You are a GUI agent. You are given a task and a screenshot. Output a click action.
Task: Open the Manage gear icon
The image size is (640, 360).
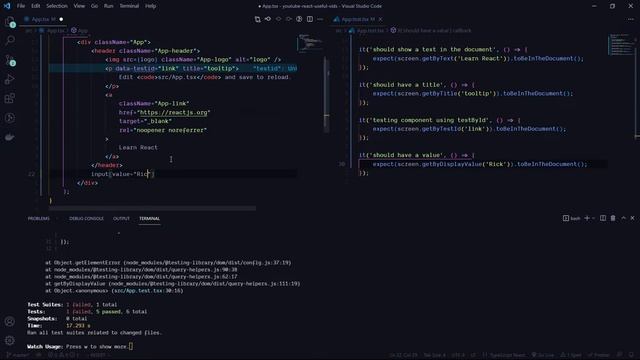[10, 340]
